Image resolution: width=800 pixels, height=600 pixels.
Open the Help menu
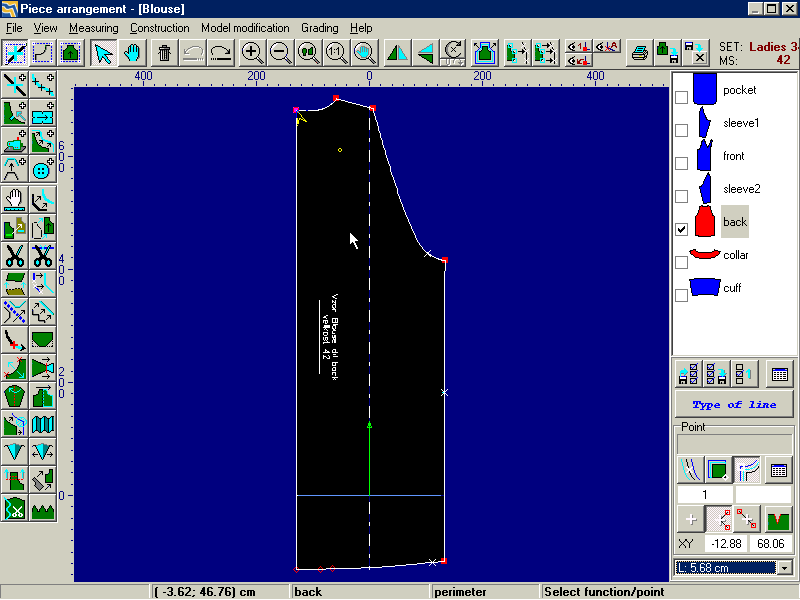(361, 28)
